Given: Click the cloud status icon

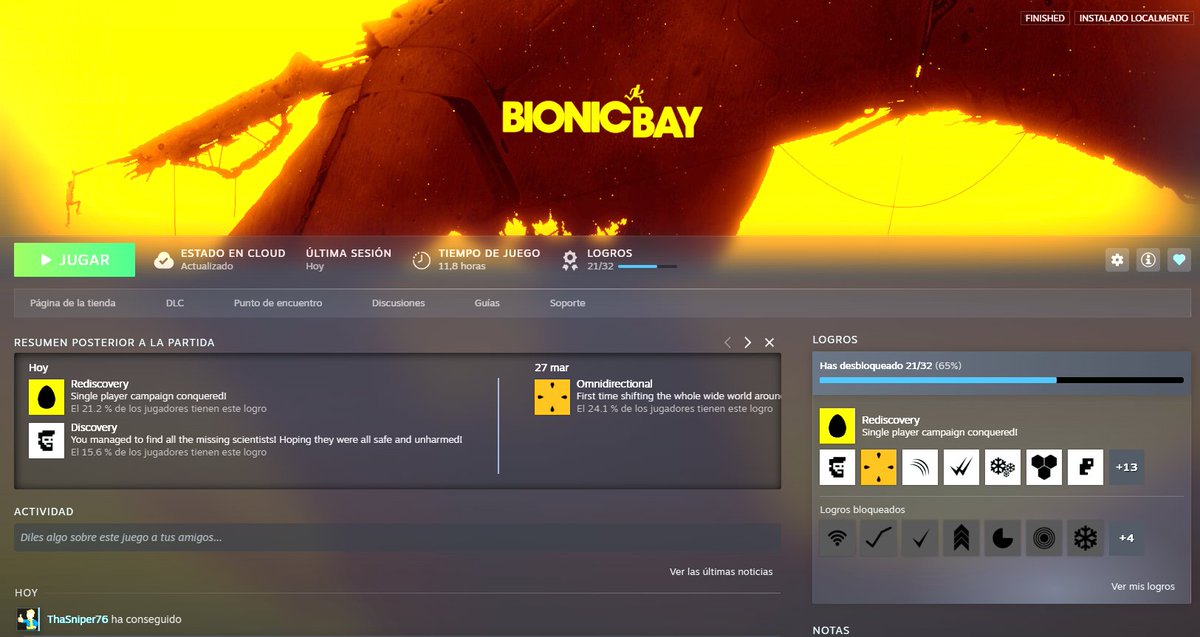Looking at the screenshot, I should click(164, 260).
